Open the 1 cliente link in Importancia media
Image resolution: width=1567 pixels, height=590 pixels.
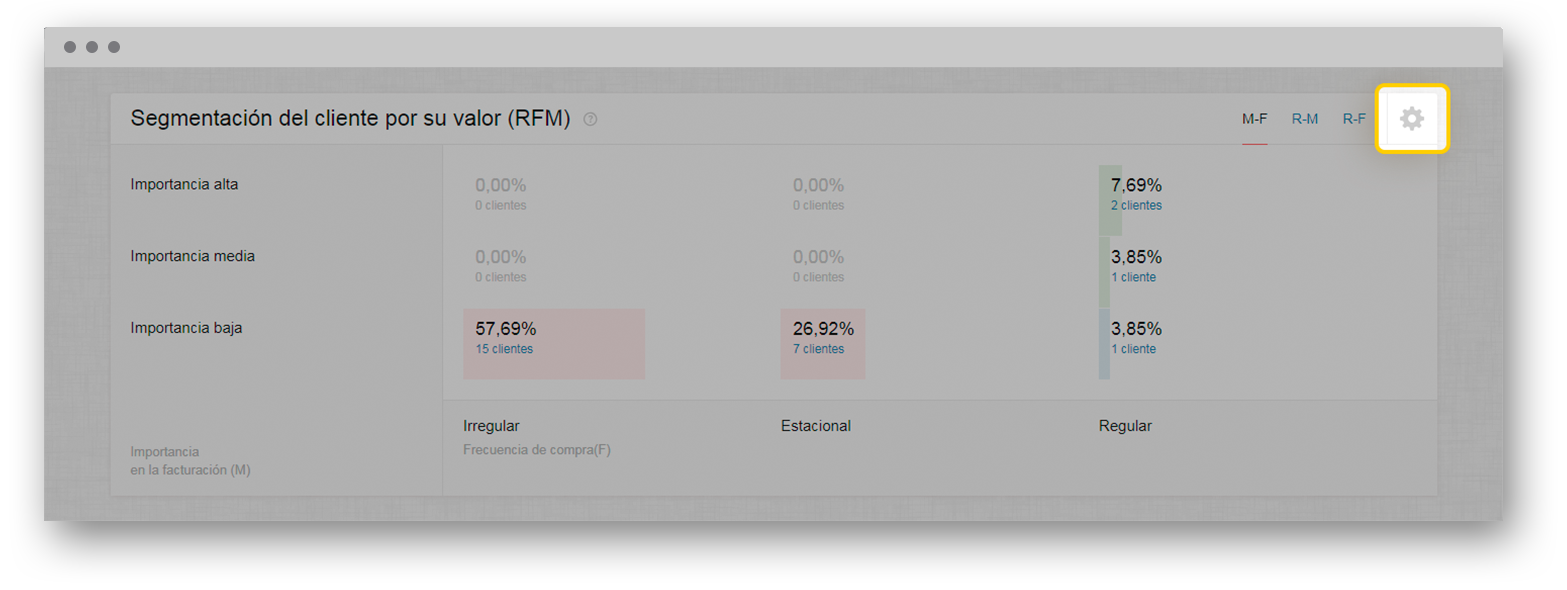(1133, 277)
